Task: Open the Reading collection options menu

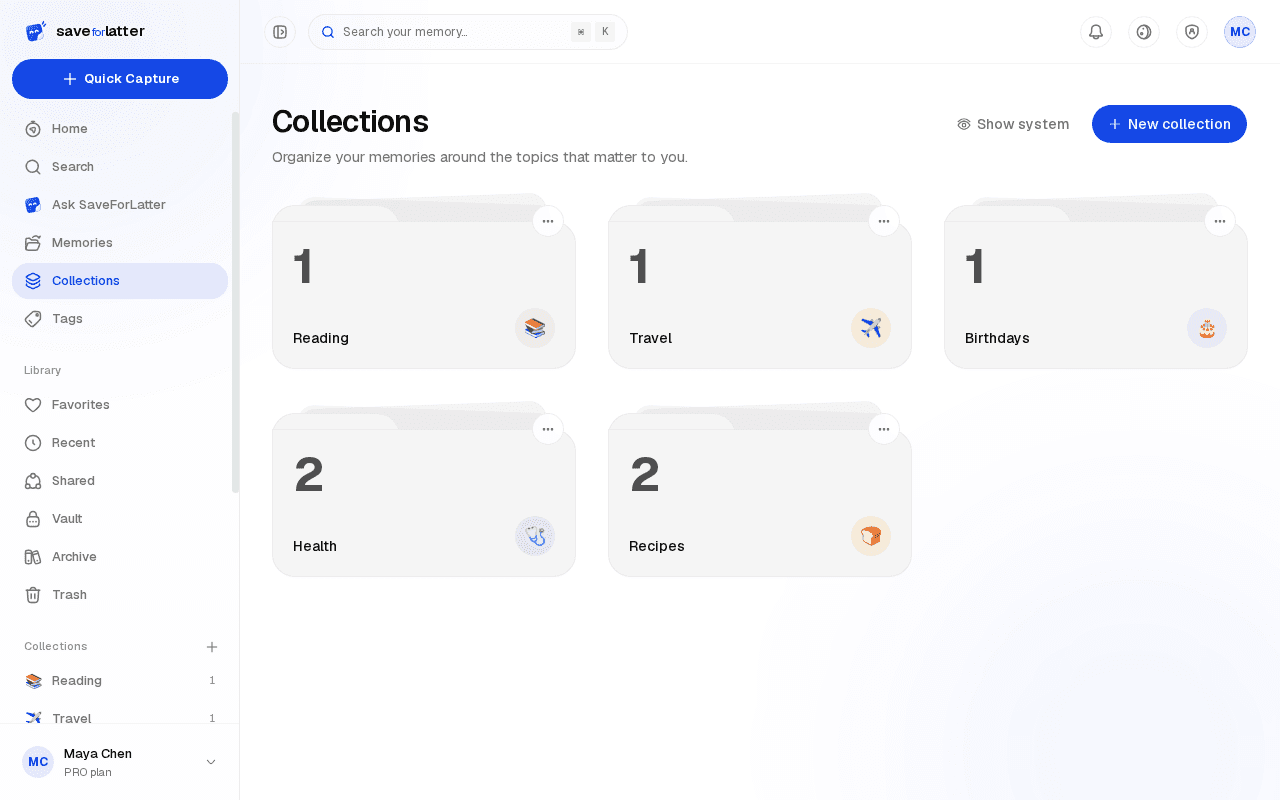Action: [548, 221]
